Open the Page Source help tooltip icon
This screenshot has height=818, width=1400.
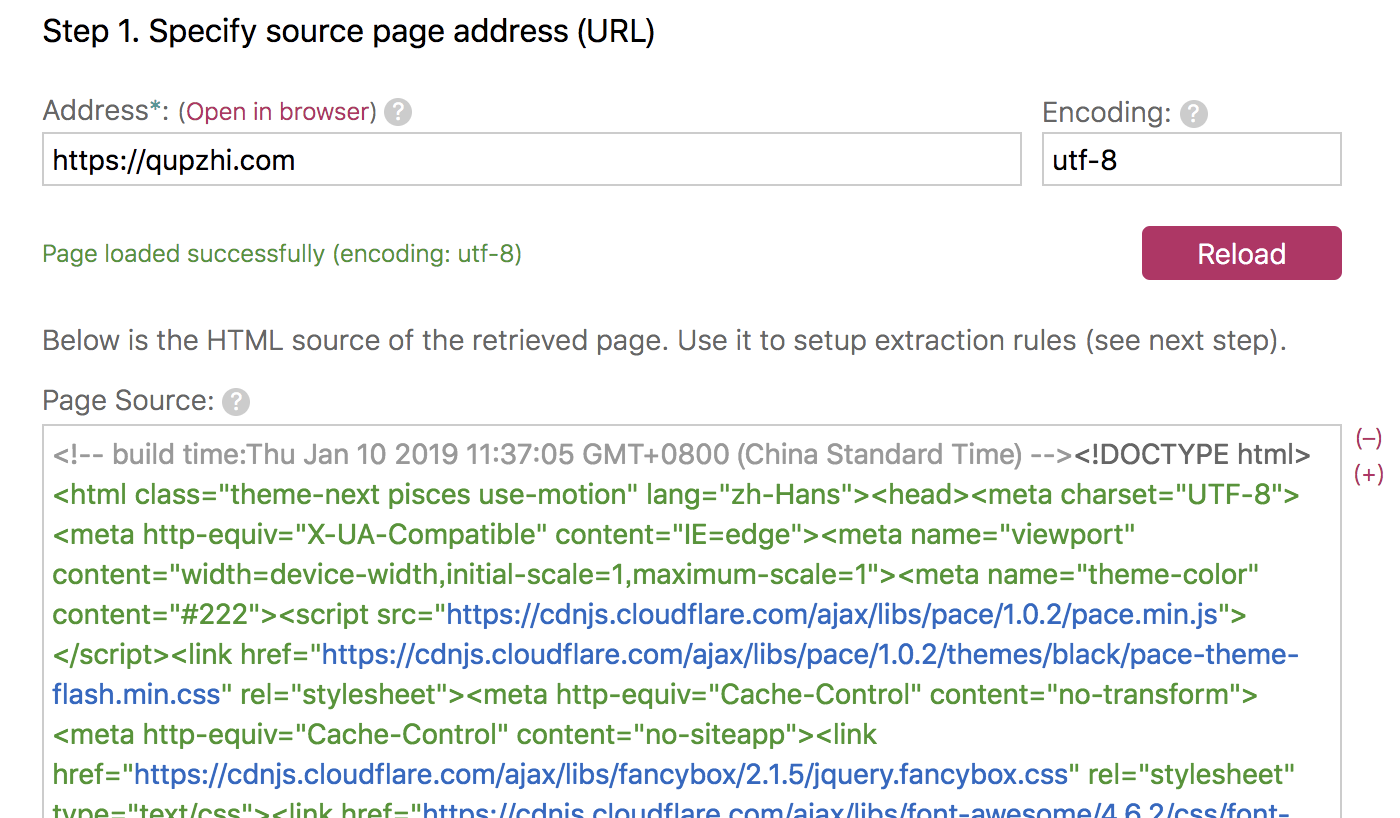(x=236, y=402)
